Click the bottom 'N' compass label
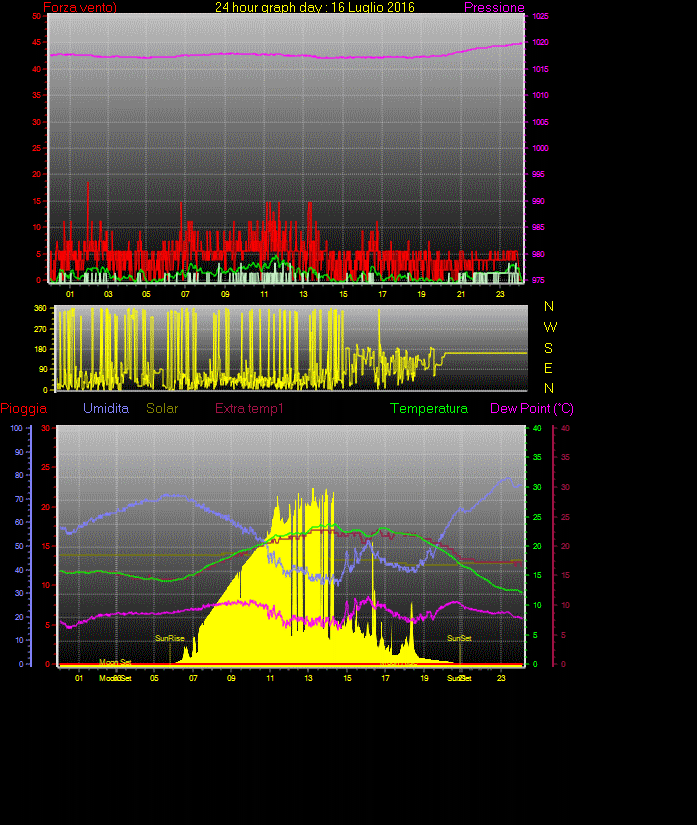 point(549,388)
